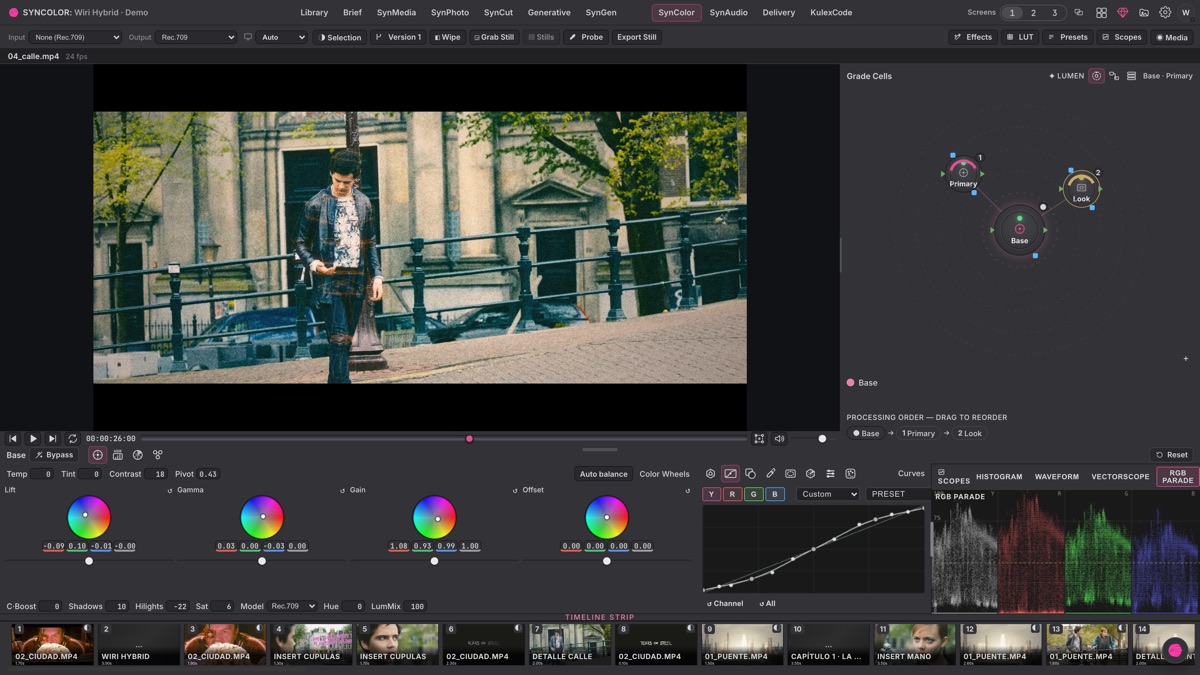Select the hexagon tool icon above curves
This screenshot has height=675, width=1200.
(x=710, y=474)
